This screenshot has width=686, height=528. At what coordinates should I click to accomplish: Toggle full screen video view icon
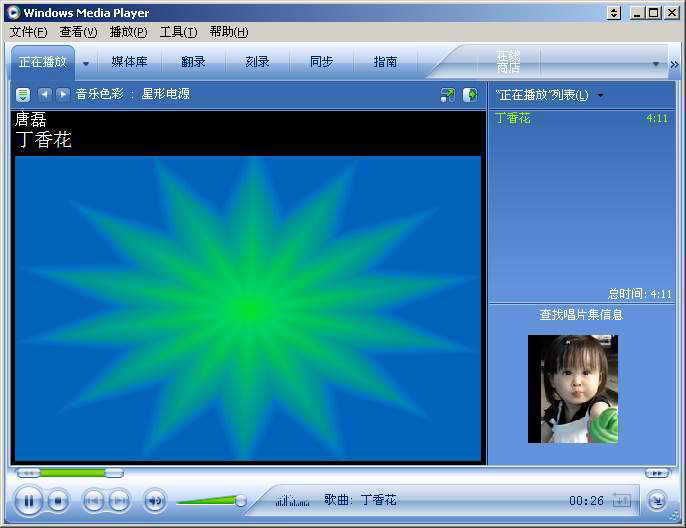click(447, 95)
